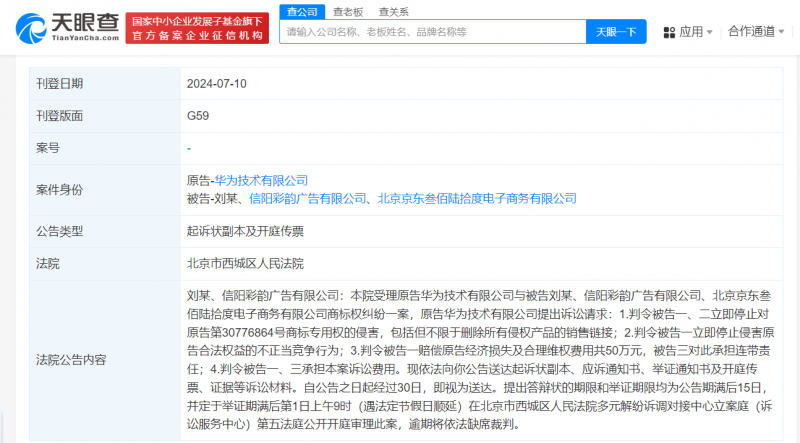Expand the 合作通道 dropdown menu
This screenshot has height=443, width=800.
coord(756,32)
